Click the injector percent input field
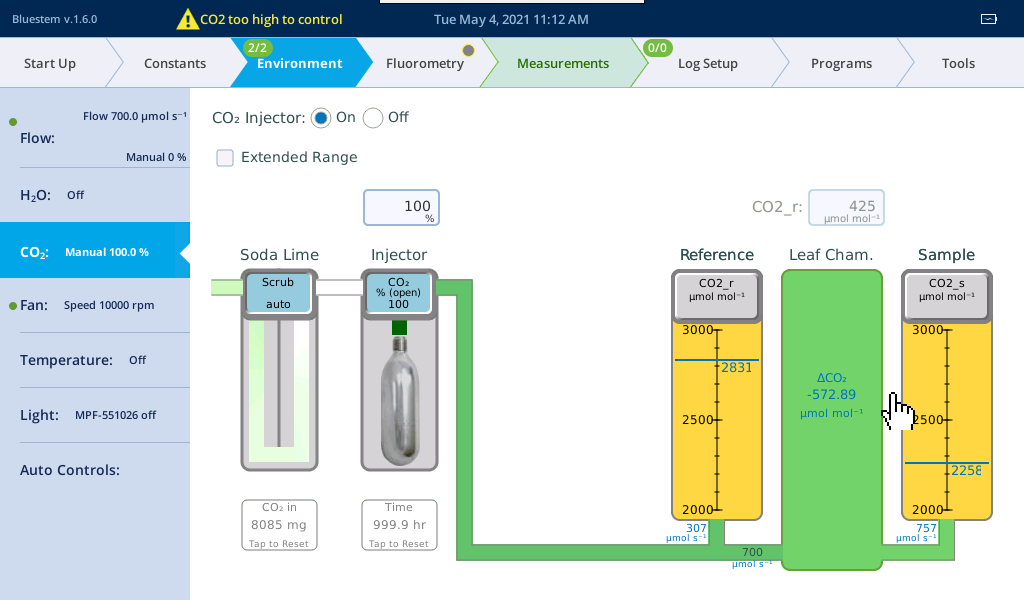The width and height of the screenshot is (1024, 600). coord(401,208)
